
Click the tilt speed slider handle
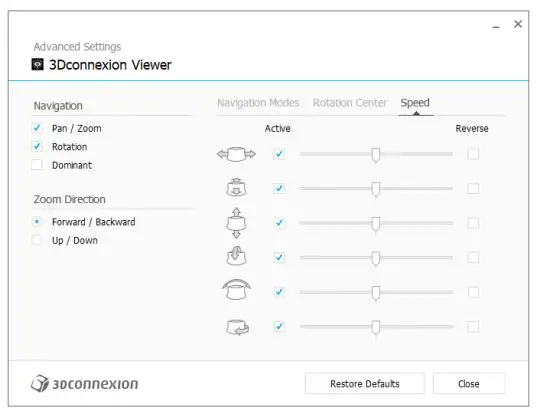(376, 259)
